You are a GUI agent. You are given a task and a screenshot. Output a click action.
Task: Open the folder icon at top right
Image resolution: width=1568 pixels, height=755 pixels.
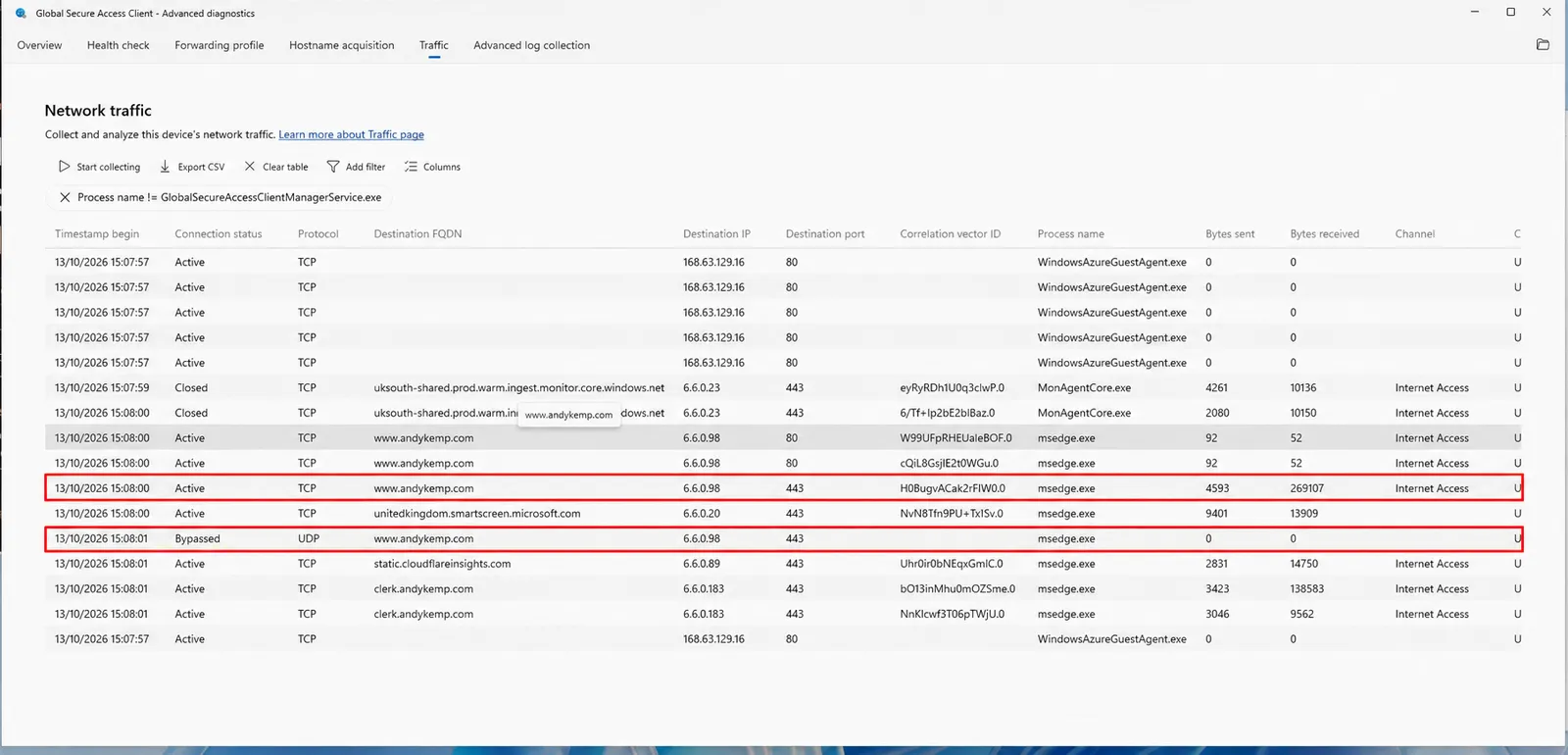(1543, 45)
